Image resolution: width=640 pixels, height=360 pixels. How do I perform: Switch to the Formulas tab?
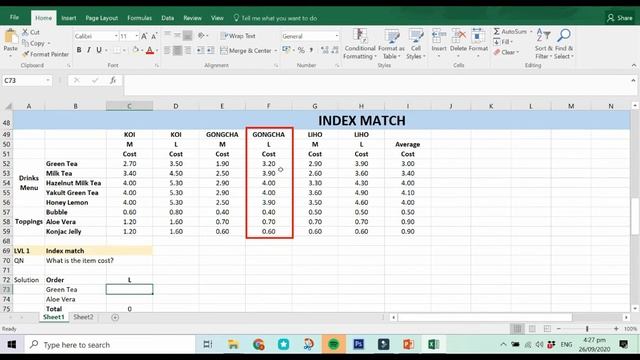click(139, 18)
